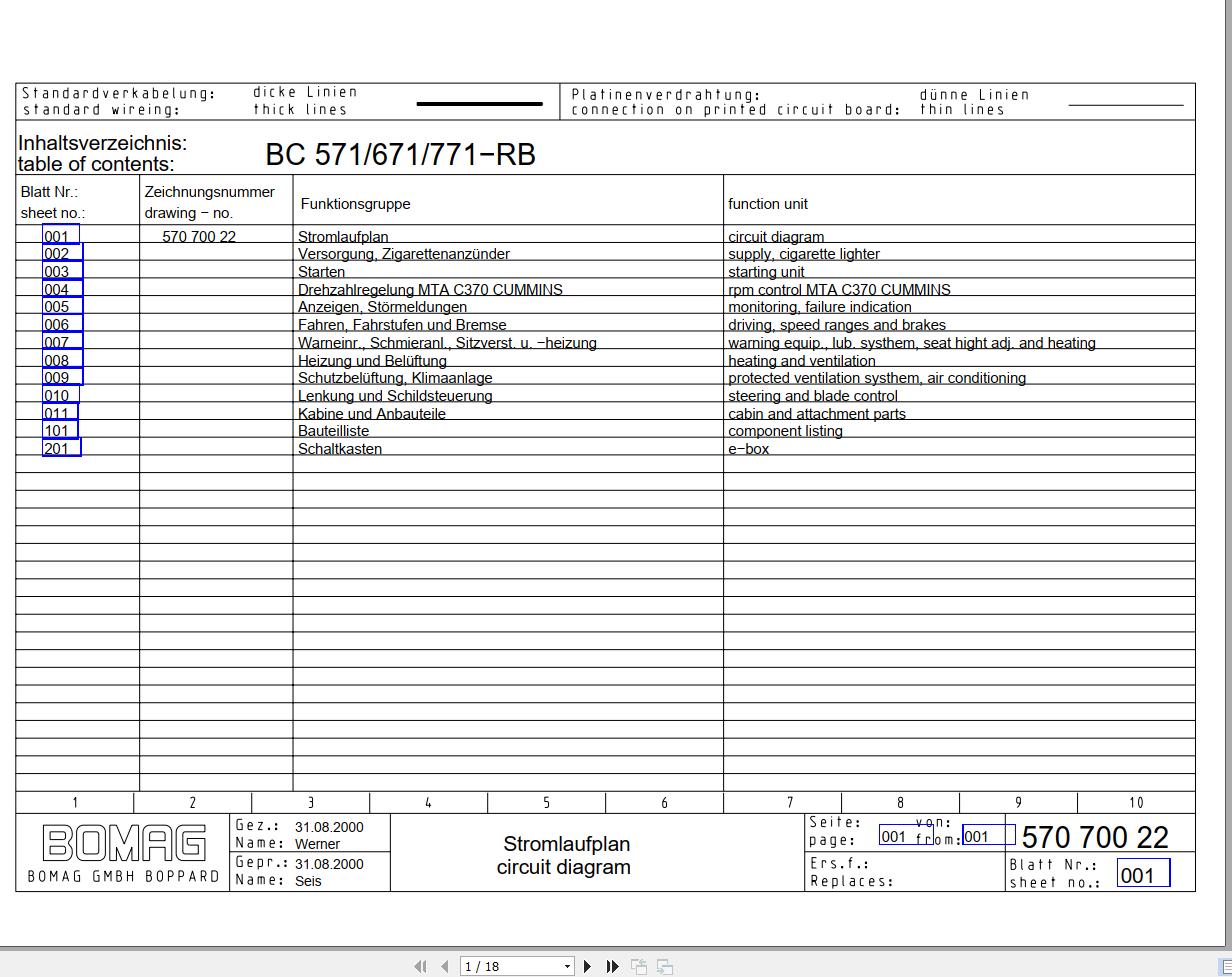Select 'Bauteilliste' text
Viewport: 1232px width, 977px height.
point(333,431)
